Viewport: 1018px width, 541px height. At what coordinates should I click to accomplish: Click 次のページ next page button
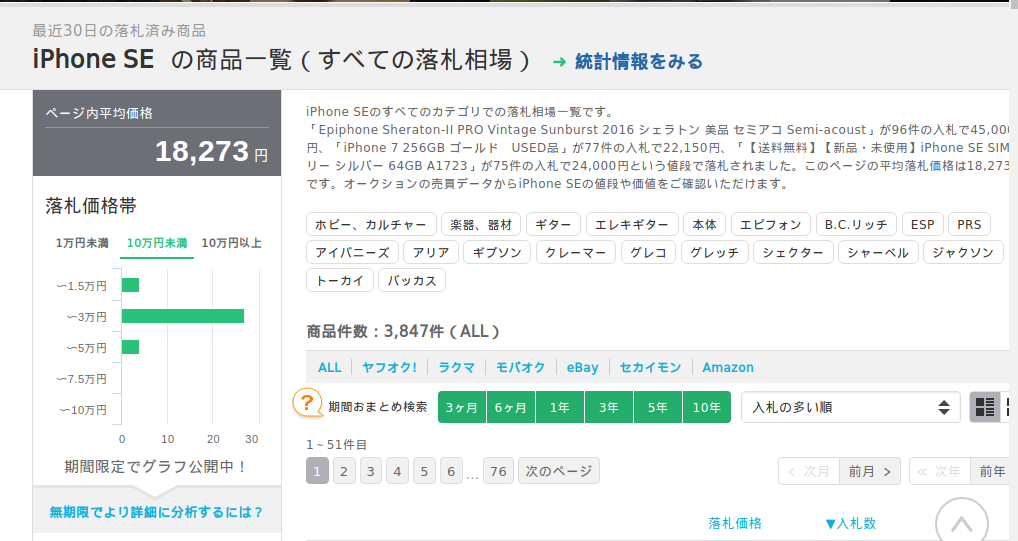pos(558,471)
